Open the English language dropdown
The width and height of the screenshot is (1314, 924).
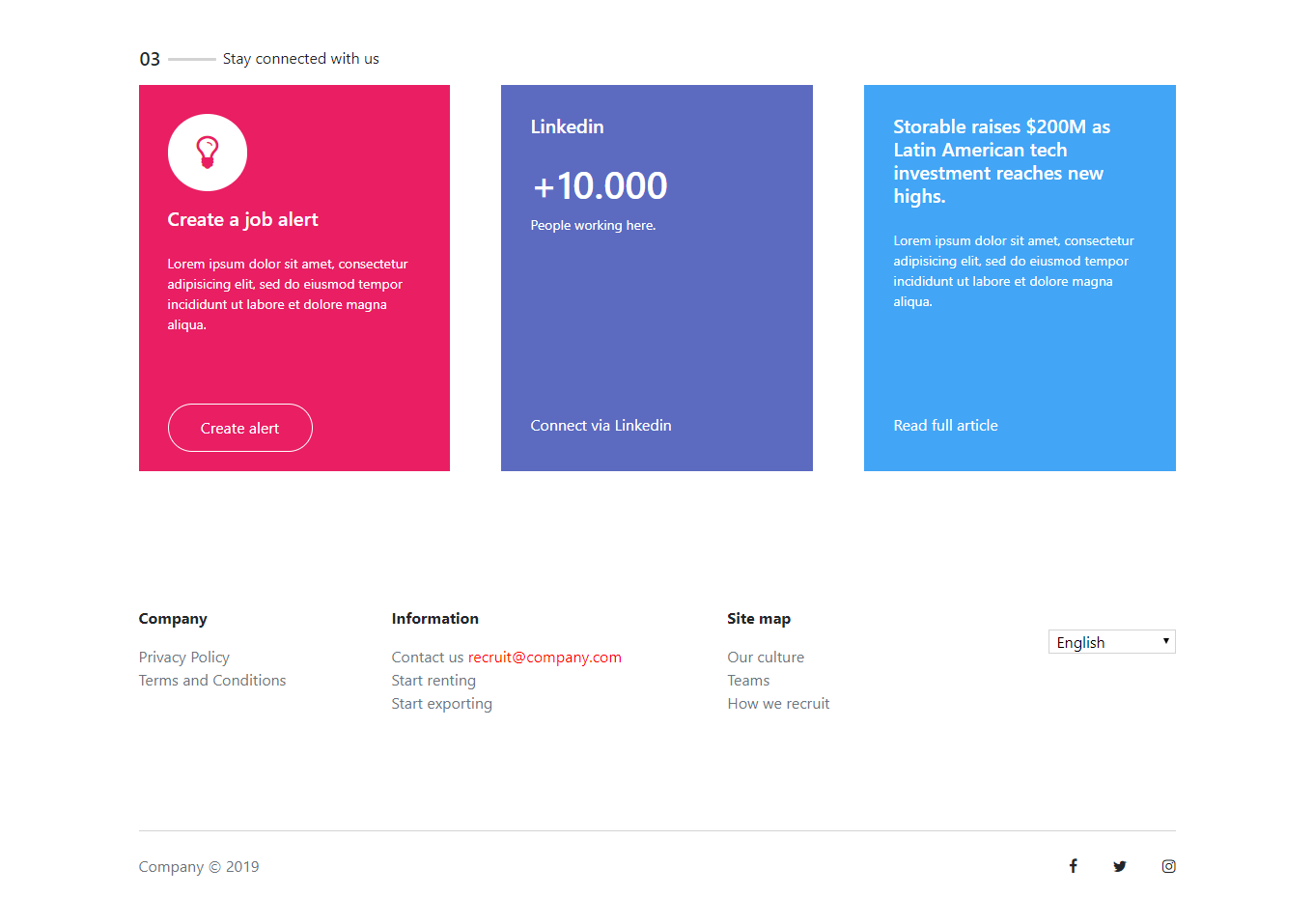(x=1110, y=641)
